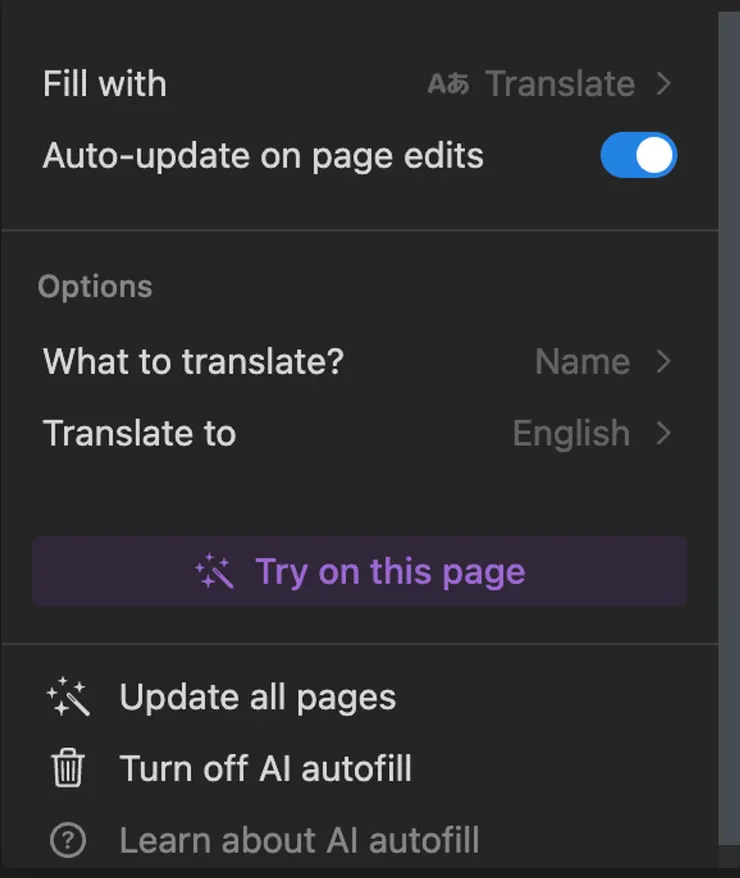740x878 pixels.
Task: Click the Auto-update on page edits label
Action: [x=263, y=156]
